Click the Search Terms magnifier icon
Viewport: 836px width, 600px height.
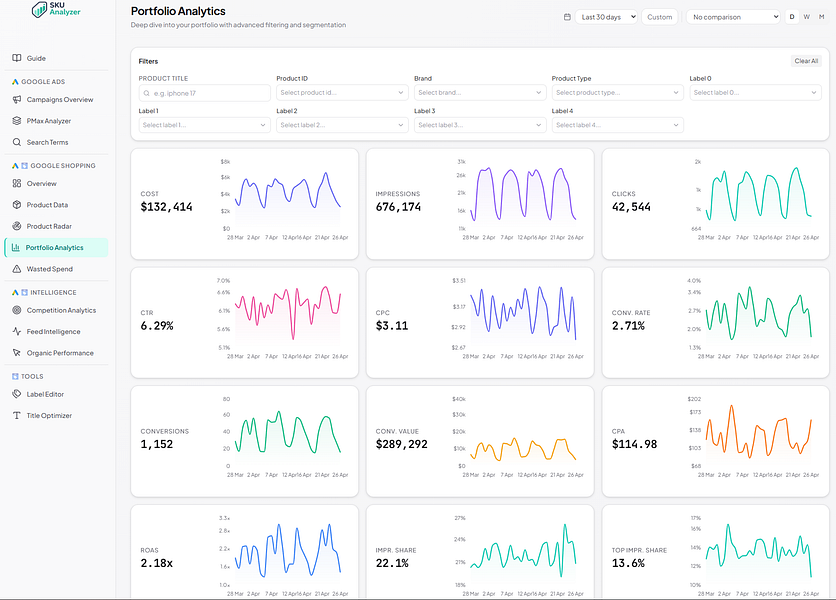coord(17,142)
